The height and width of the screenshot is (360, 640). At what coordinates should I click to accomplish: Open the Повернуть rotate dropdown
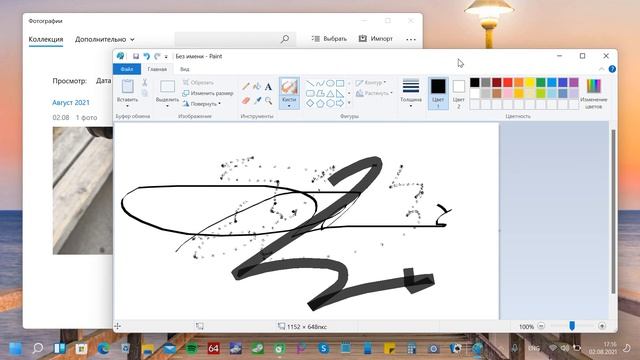(x=201, y=104)
